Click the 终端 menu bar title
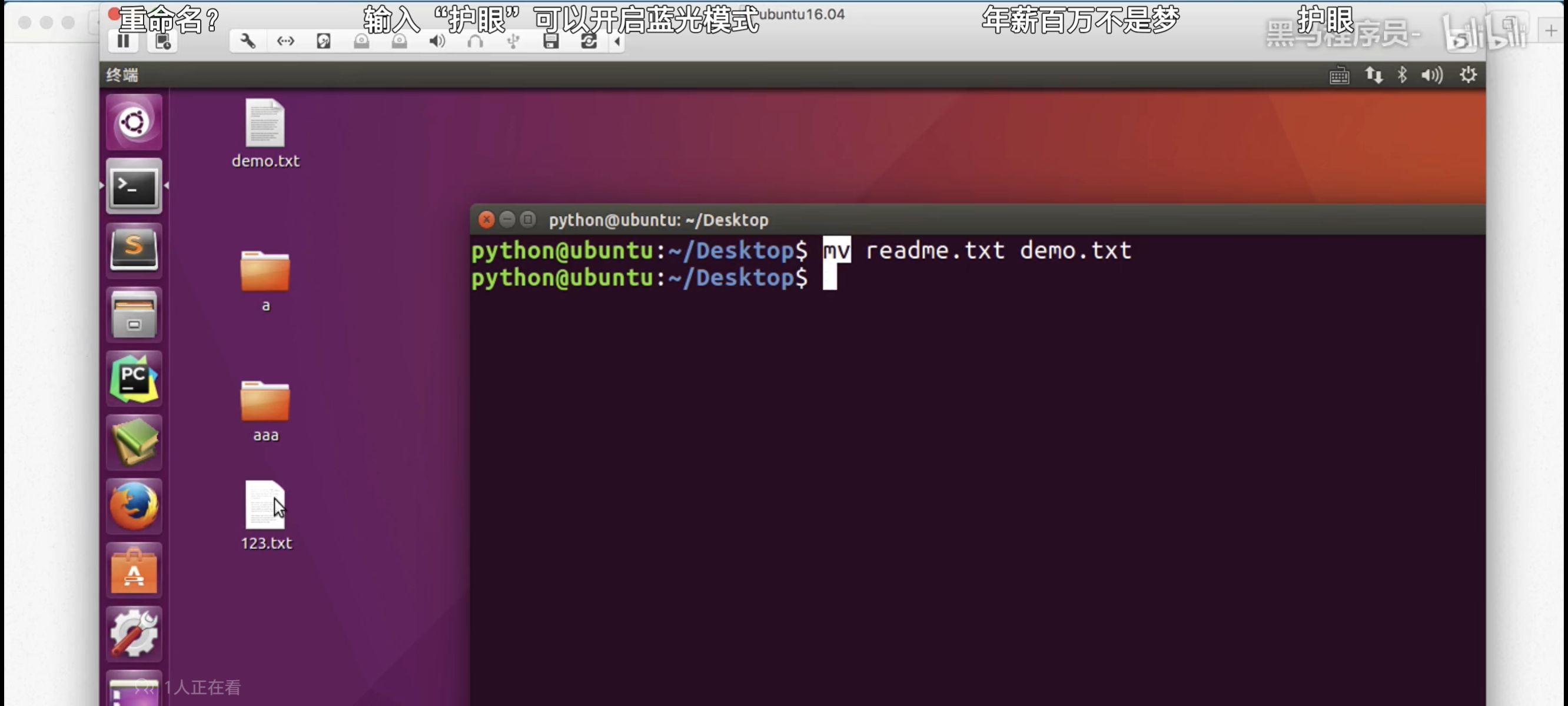This screenshot has height=706, width=1568. click(x=122, y=75)
